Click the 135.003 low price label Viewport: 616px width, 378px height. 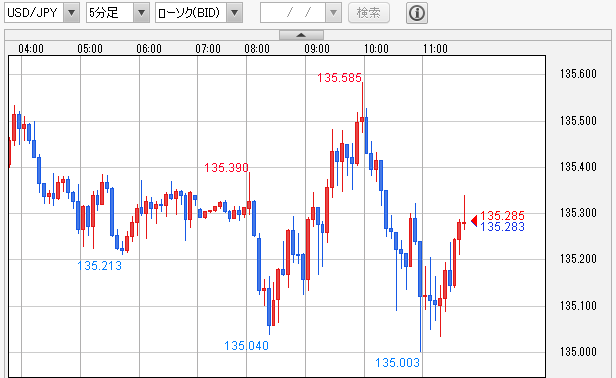[397, 363]
